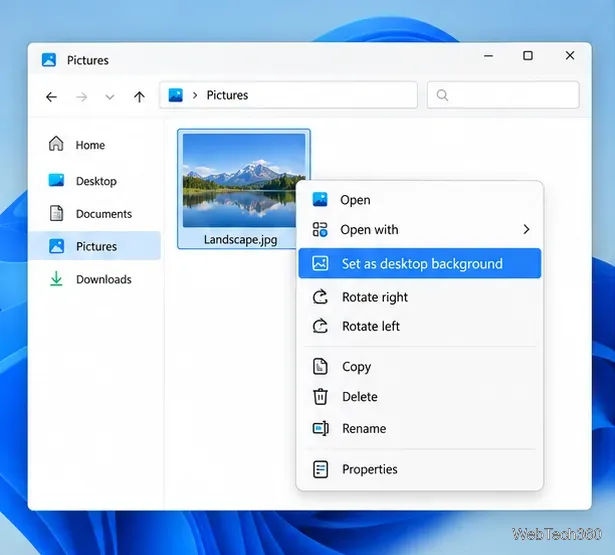Click the title bar Pictures app icon
The height and width of the screenshot is (555, 615).
[x=49, y=60]
